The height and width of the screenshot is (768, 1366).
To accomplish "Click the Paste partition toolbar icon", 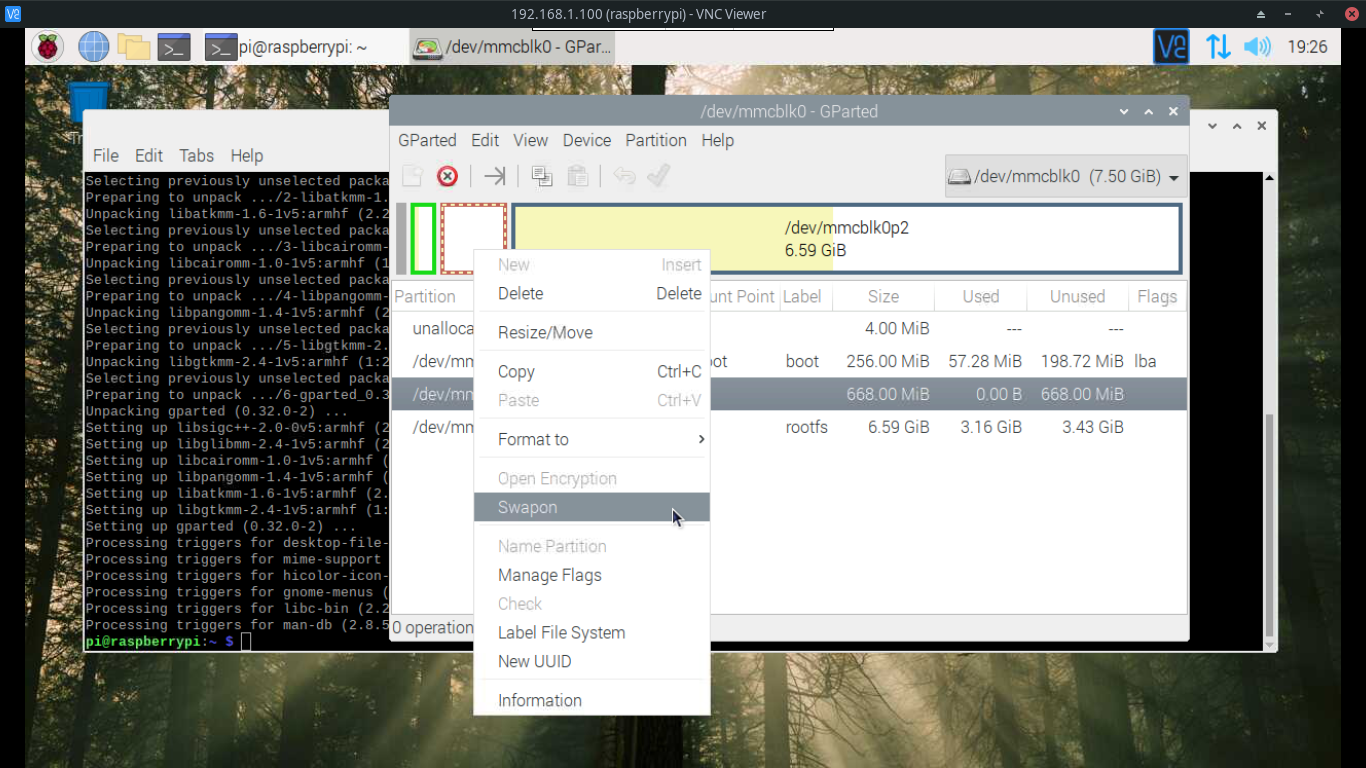I will [577, 176].
